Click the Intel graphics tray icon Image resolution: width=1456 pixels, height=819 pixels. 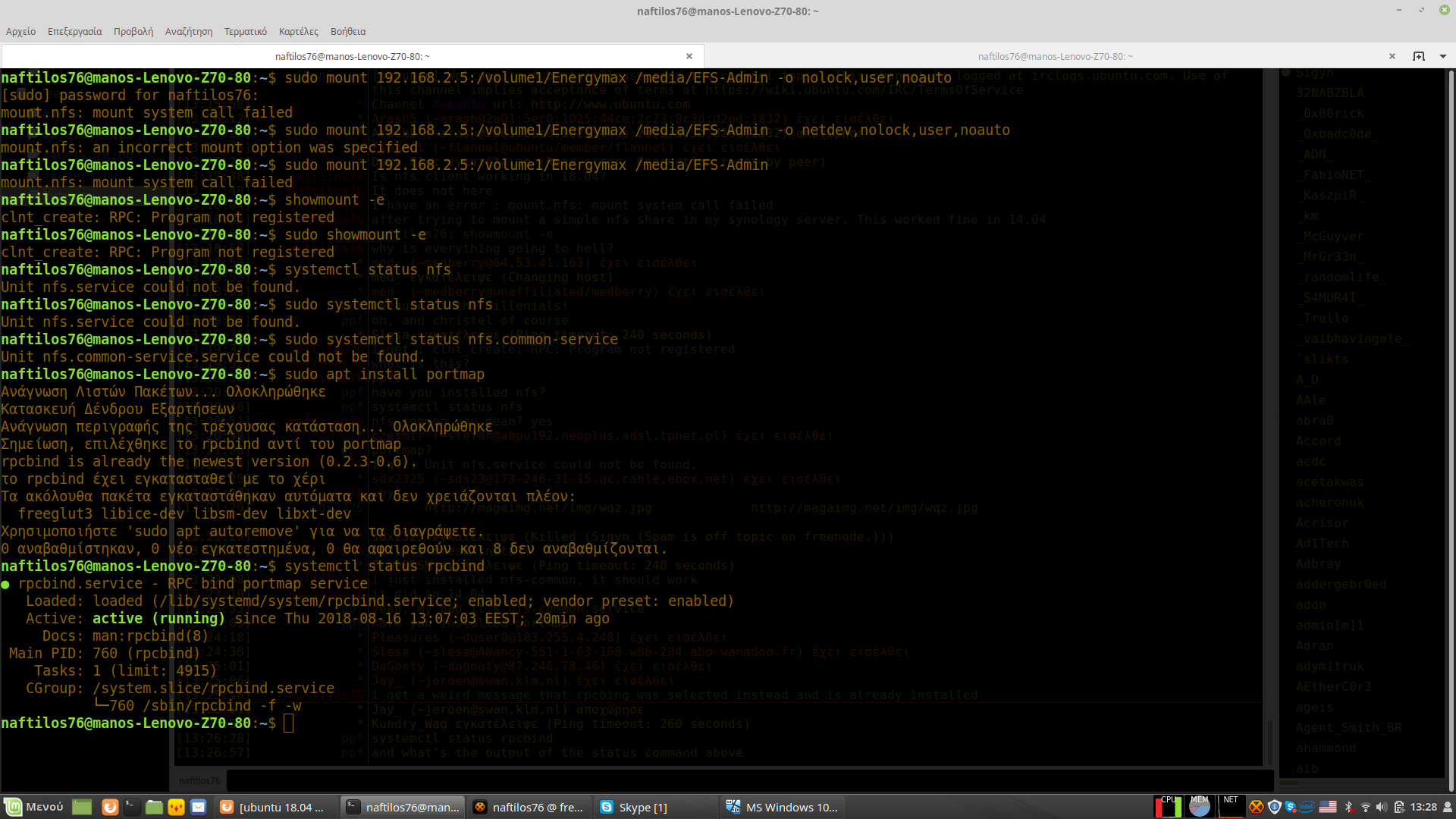[x=1307, y=807]
